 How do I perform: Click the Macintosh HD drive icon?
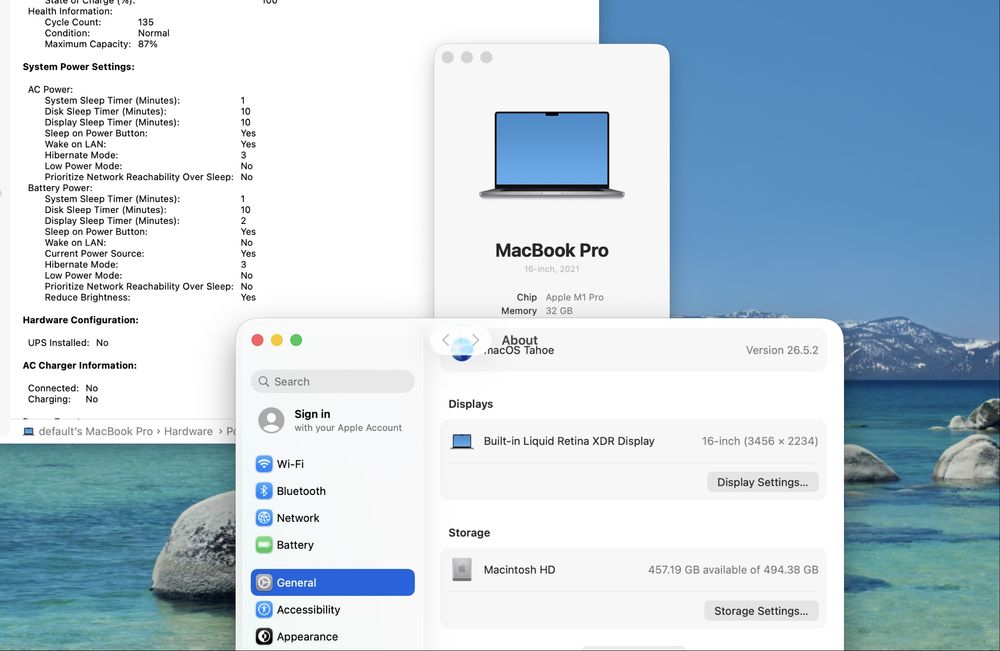click(x=462, y=569)
